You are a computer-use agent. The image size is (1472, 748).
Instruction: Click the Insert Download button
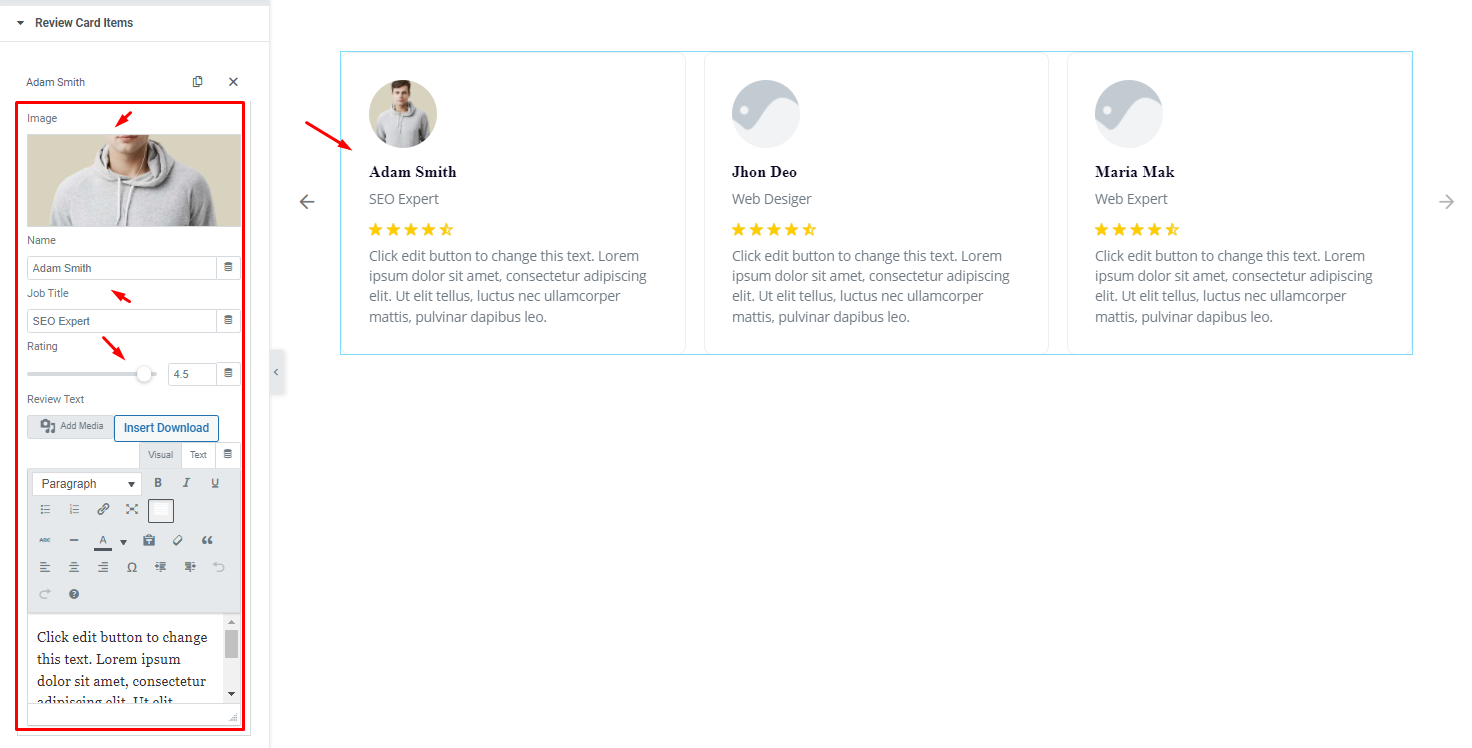point(166,428)
